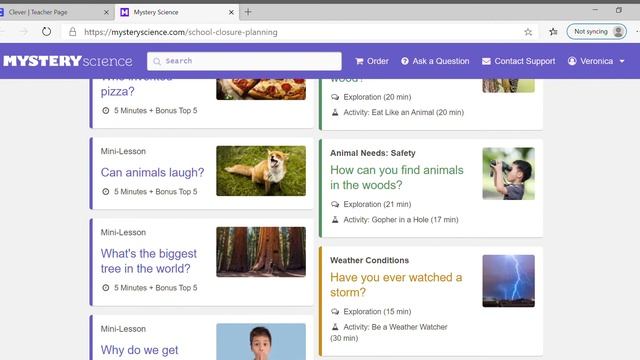Close the Mystery Science tab

click(231, 12)
